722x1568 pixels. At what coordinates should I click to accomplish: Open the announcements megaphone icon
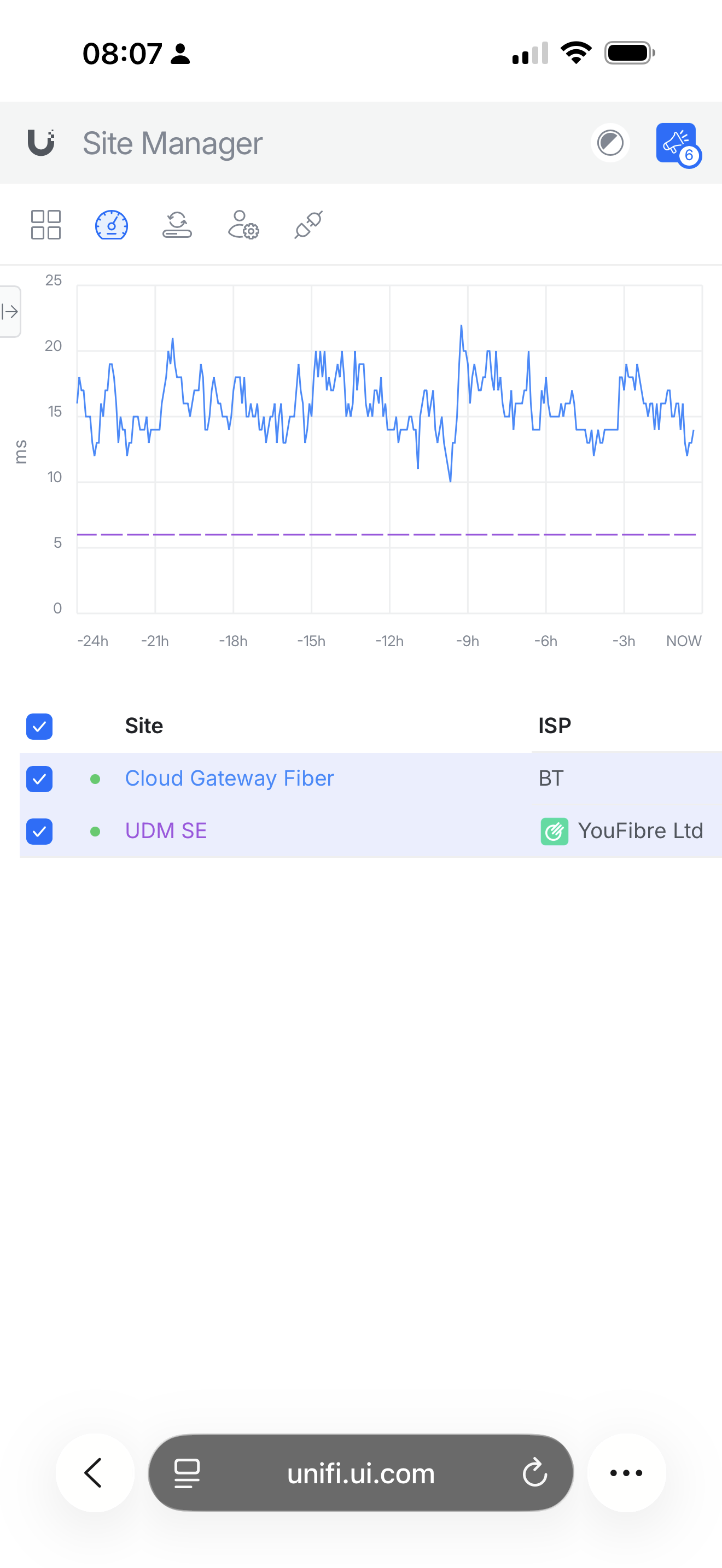677,143
